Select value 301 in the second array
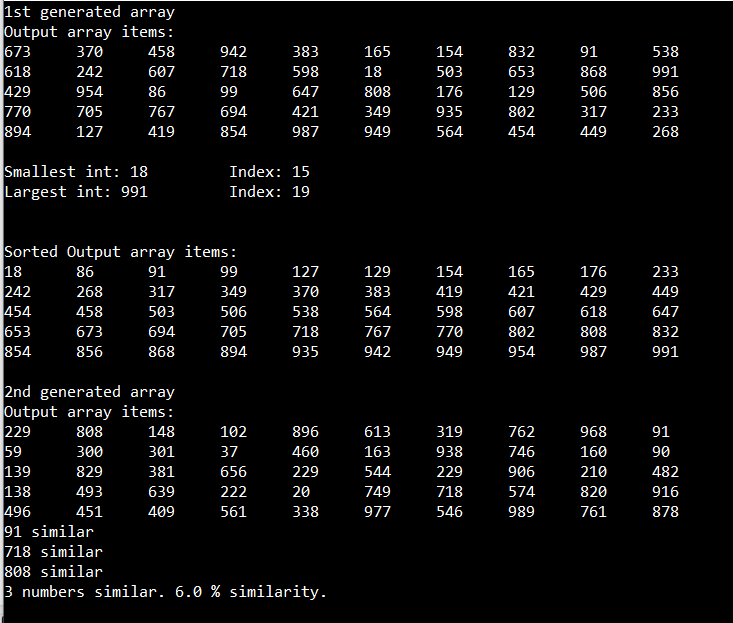 pos(161,452)
